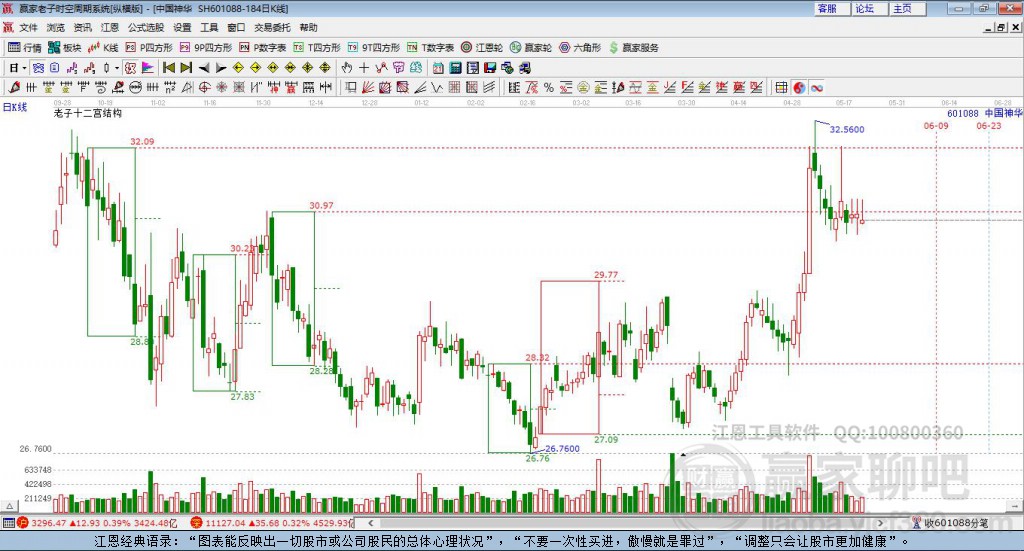Open the 9T四方形 tool
The width and height of the screenshot is (1024, 551).
pyautogui.click(x=373, y=48)
